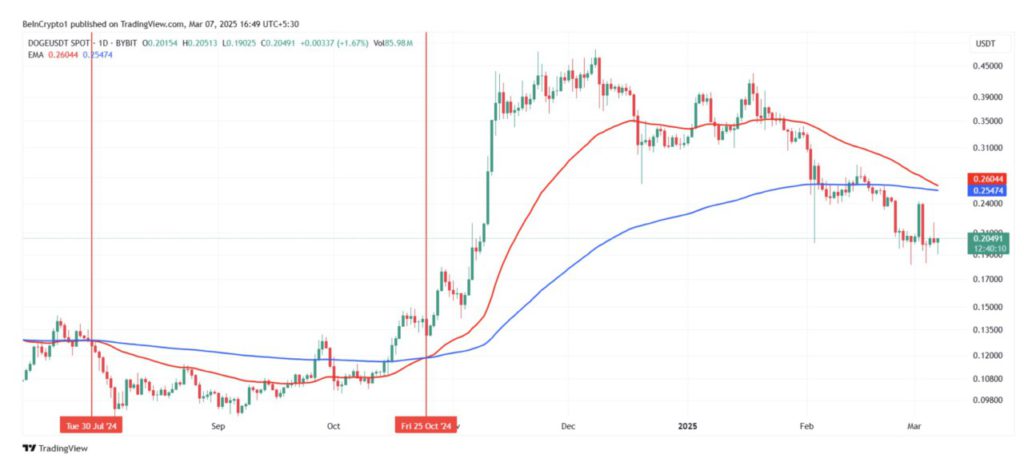
Task: Click the green 0.20491 current price label
Action: [986, 238]
